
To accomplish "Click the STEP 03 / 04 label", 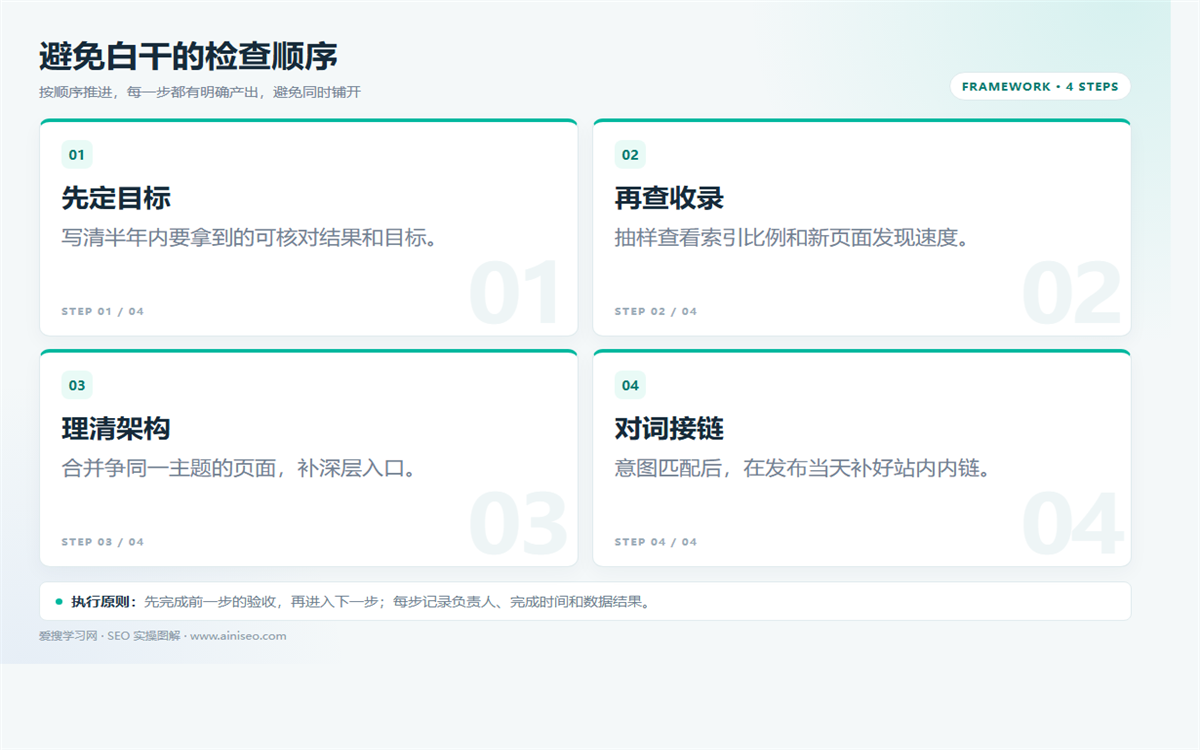I will (x=103, y=542).
